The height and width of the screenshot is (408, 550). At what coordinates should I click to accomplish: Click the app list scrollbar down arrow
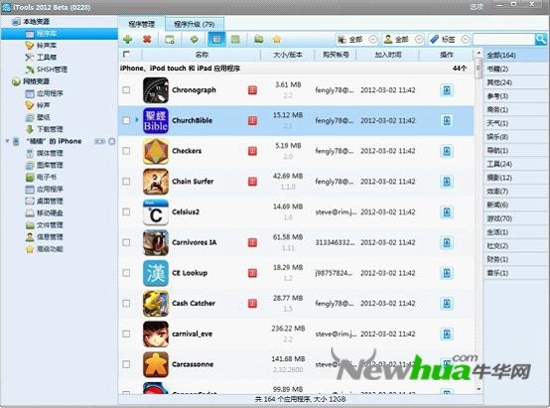[478, 389]
